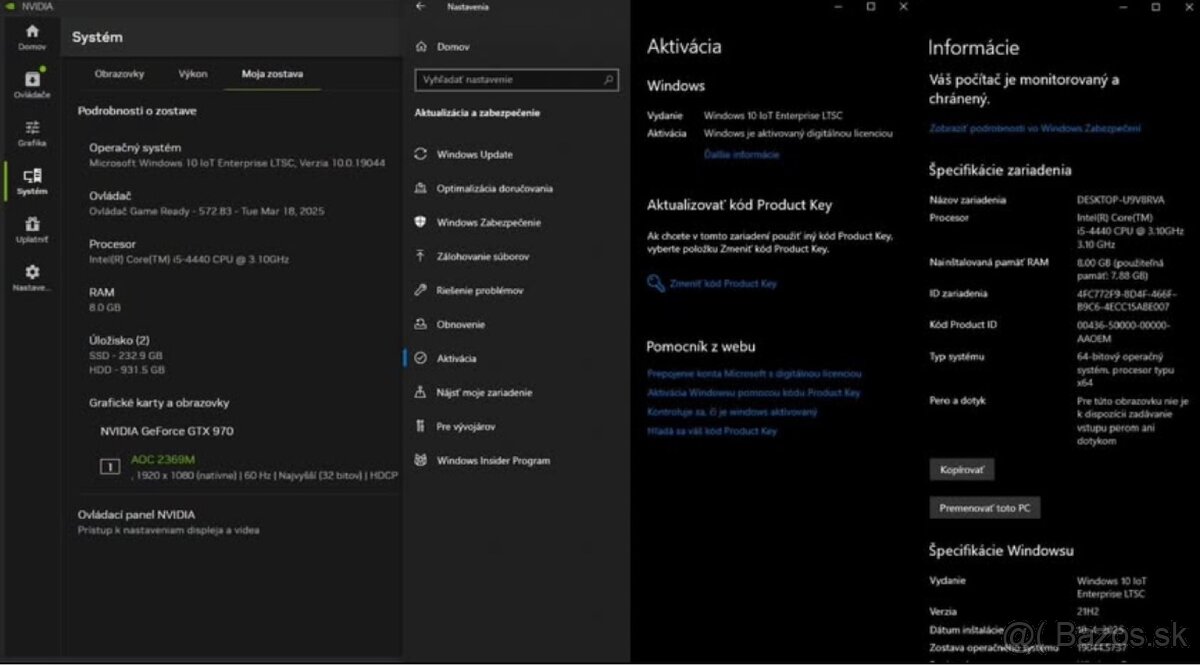Screen dimensions: 1200x665
Task: Open Windows Zabezpečenie in the settings list
Action: click(x=488, y=223)
